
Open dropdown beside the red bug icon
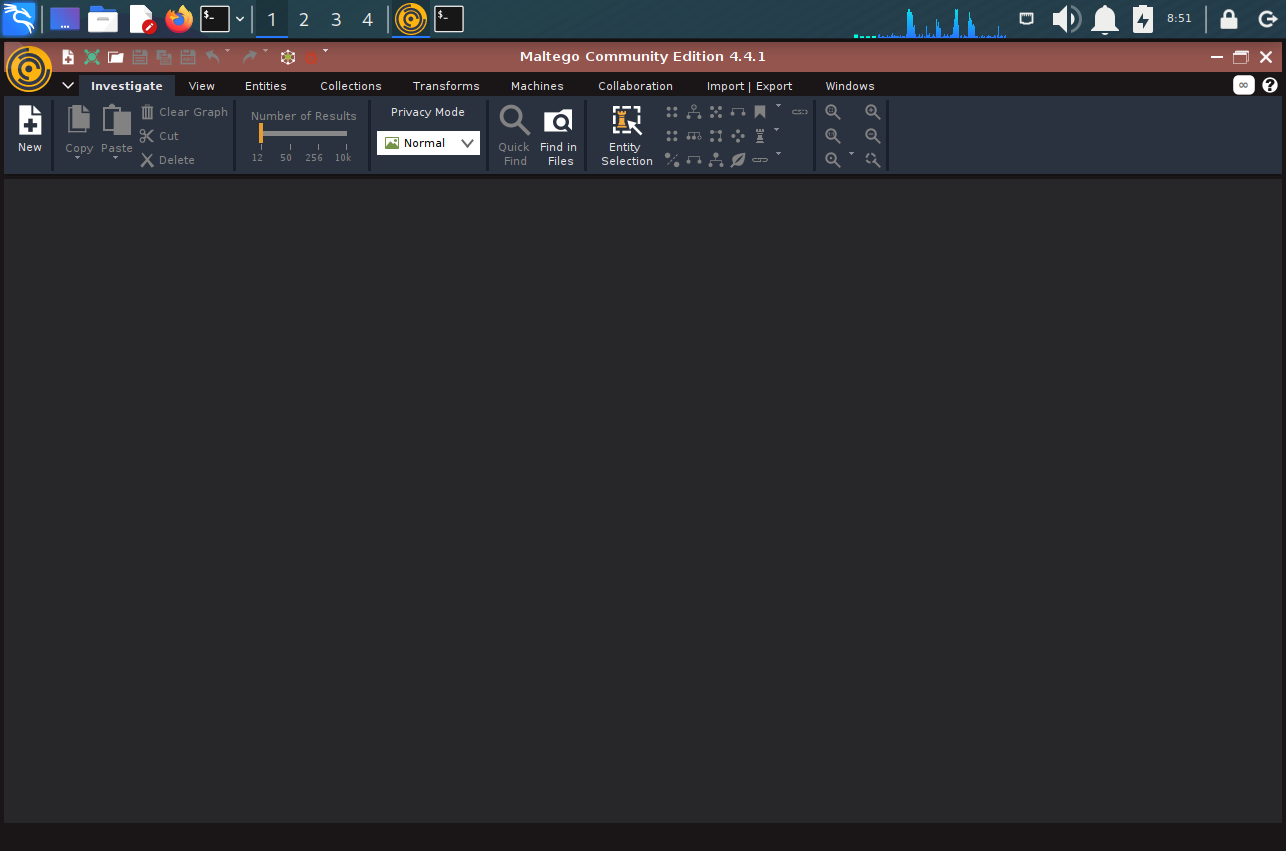click(x=325, y=52)
